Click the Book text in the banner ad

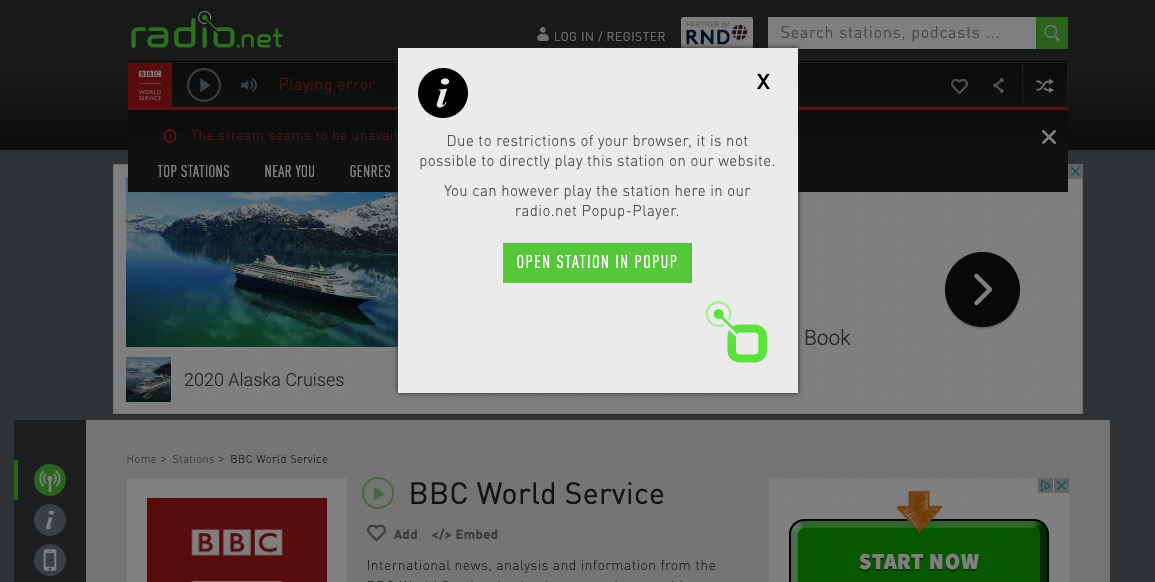(826, 337)
